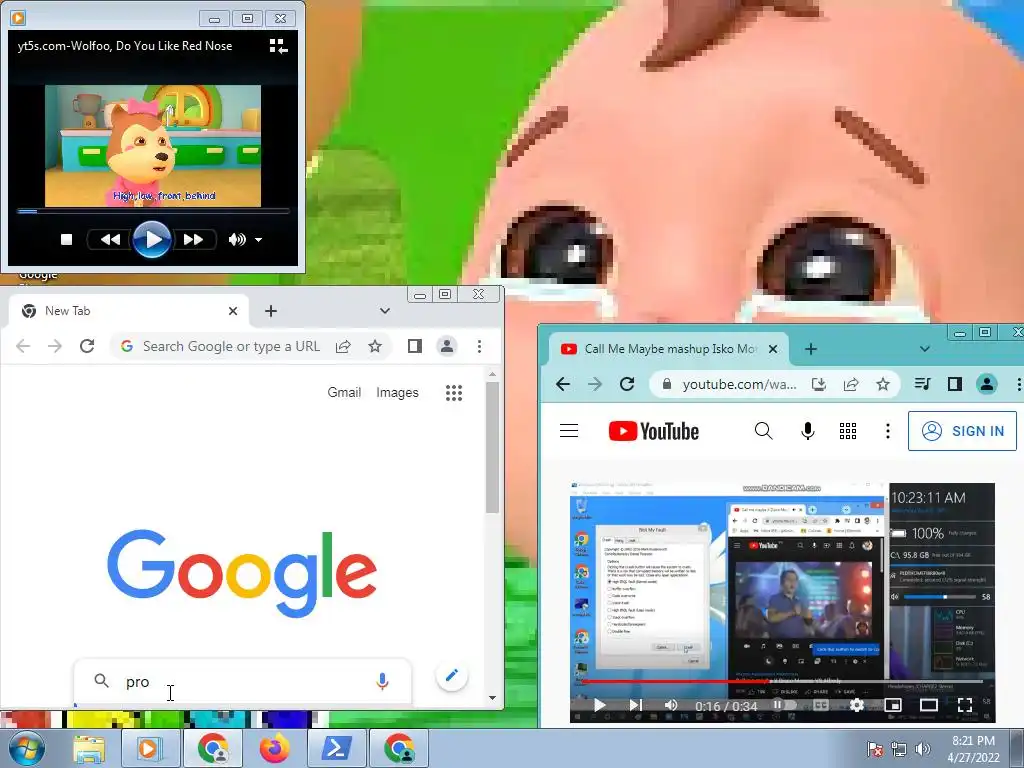
Task: Click the Google logo
Action: click(x=242, y=573)
